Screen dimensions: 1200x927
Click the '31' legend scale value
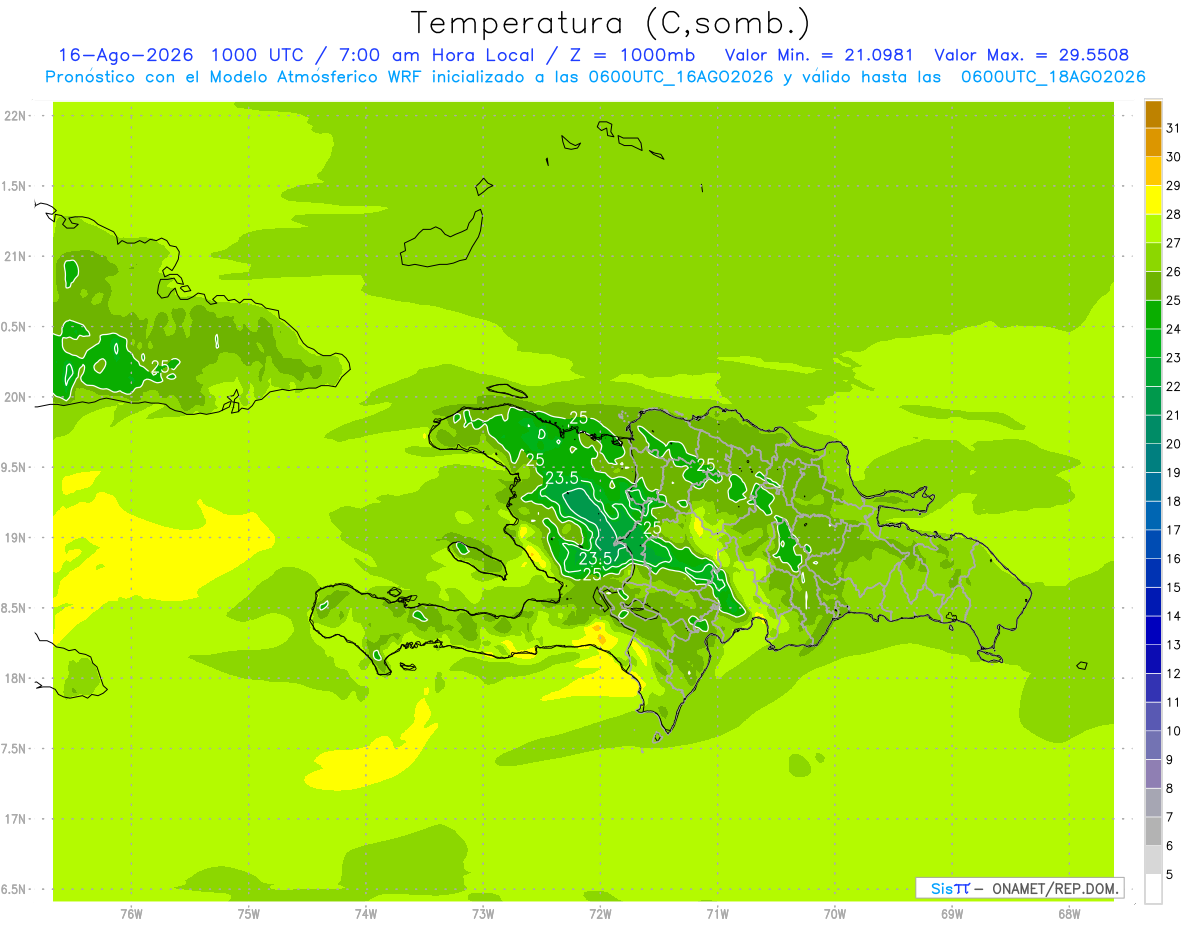point(1173,128)
